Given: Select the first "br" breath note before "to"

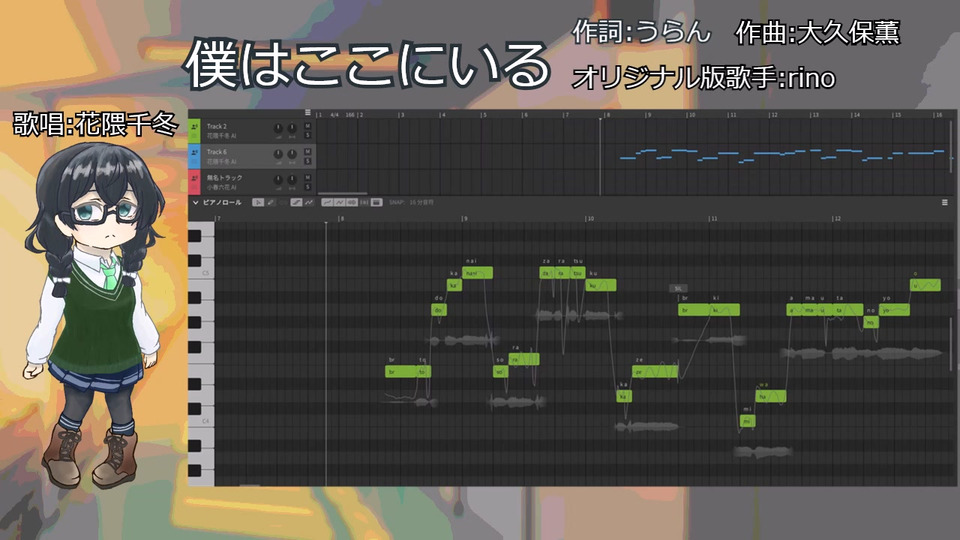Looking at the screenshot, I should (x=401, y=372).
